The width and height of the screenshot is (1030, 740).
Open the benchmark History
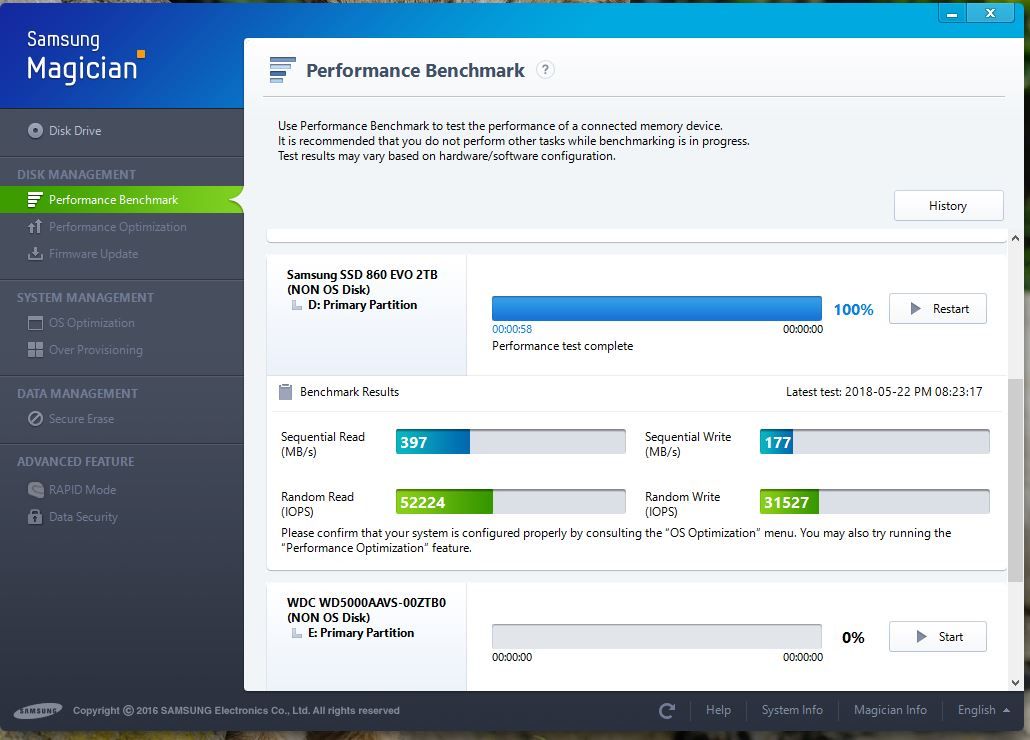click(948, 206)
